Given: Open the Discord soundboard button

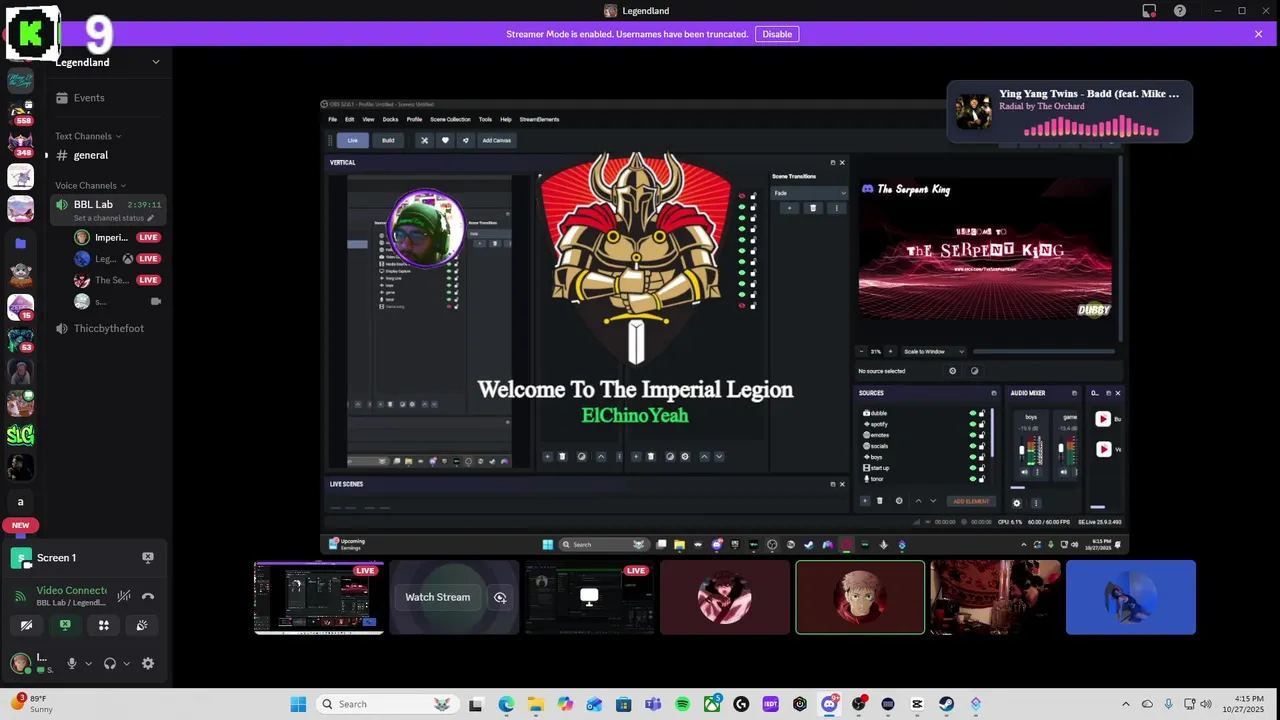Looking at the screenshot, I should point(142,625).
